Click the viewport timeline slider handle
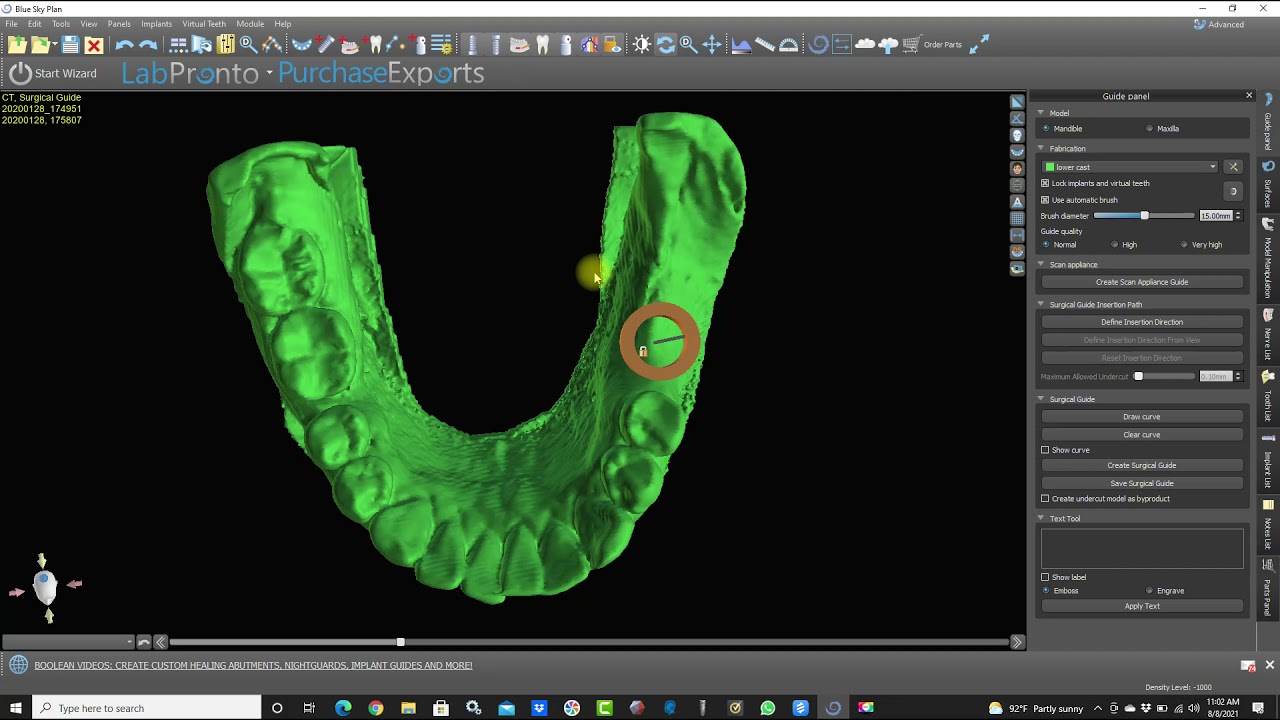The height and width of the screenshot is (720, 1280). click(x=400, y=642)
